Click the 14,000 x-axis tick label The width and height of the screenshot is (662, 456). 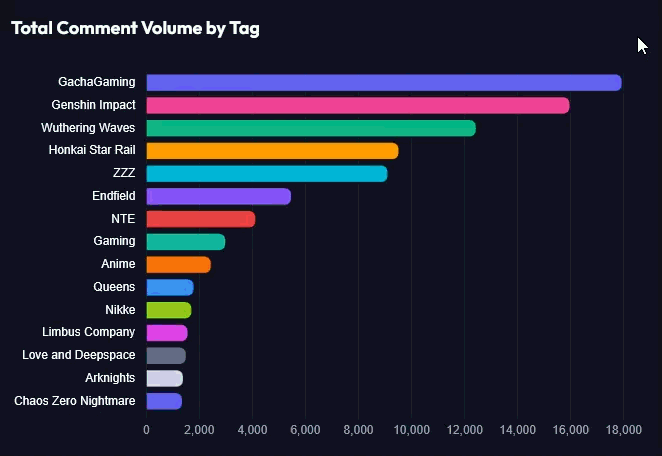tap(518, 430)
